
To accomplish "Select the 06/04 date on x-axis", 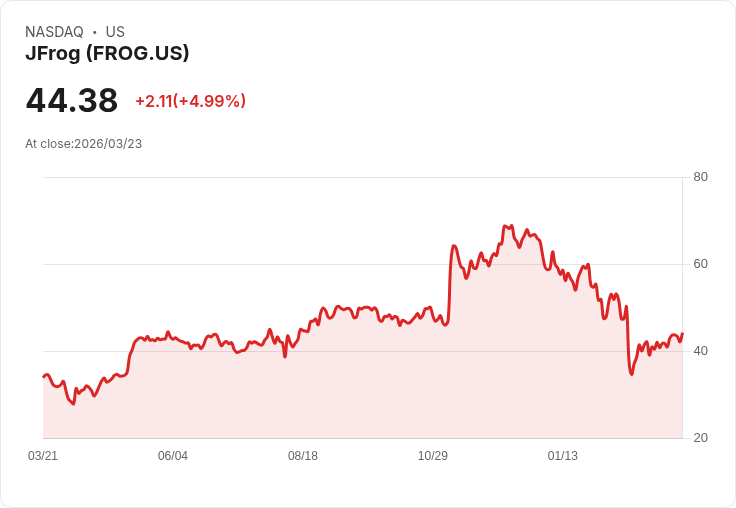I will 173,456.
